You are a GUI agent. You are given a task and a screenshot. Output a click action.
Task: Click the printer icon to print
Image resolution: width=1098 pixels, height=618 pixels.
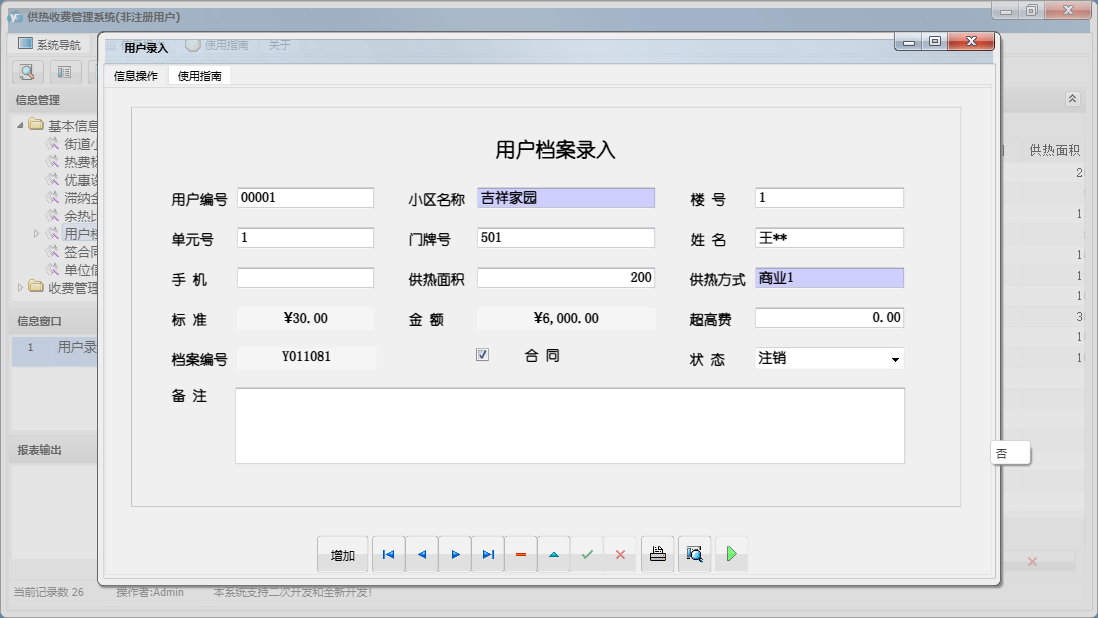657,555
